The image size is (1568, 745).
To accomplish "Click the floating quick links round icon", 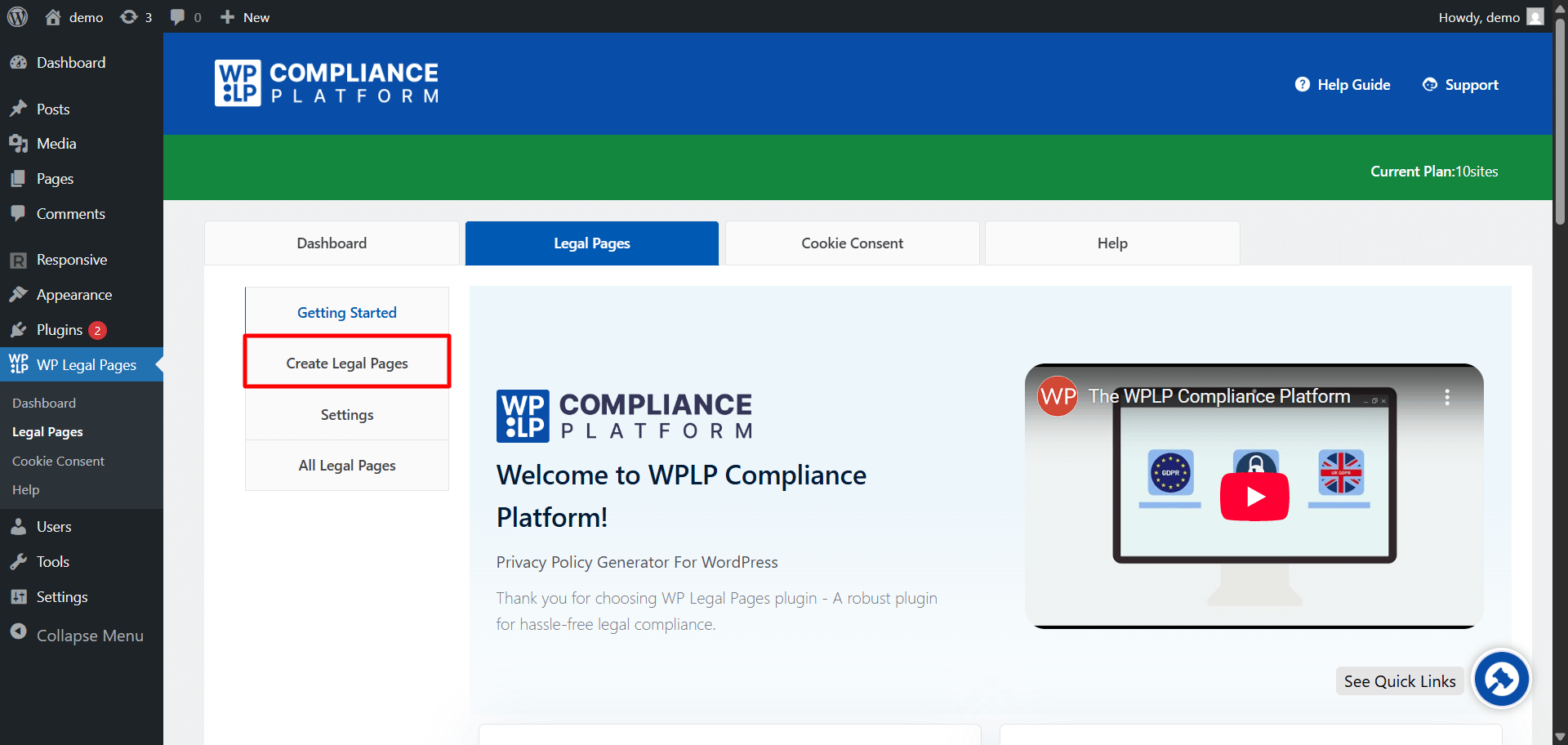I will pos(1501,679).
